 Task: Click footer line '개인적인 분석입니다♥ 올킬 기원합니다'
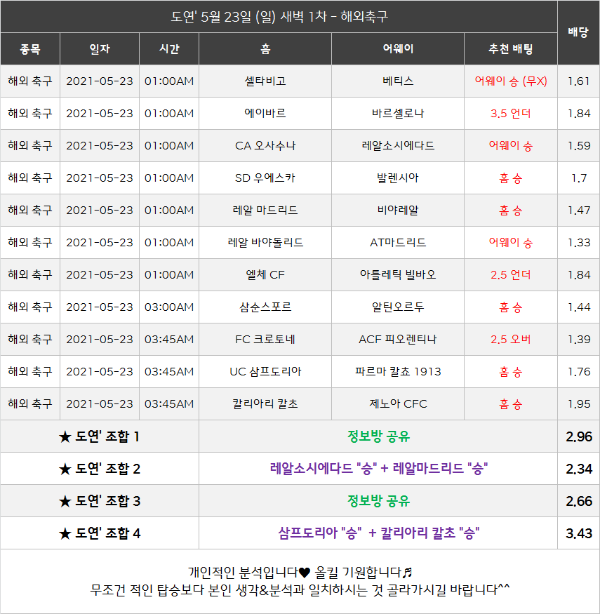tap(300, 572)
